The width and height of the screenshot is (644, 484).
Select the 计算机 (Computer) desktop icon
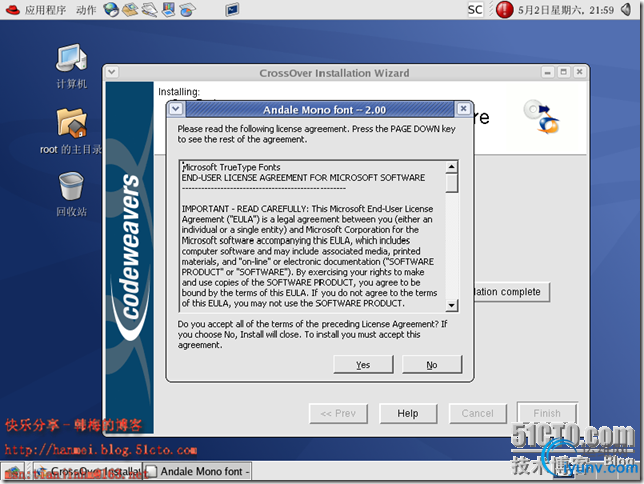point(71,66)
